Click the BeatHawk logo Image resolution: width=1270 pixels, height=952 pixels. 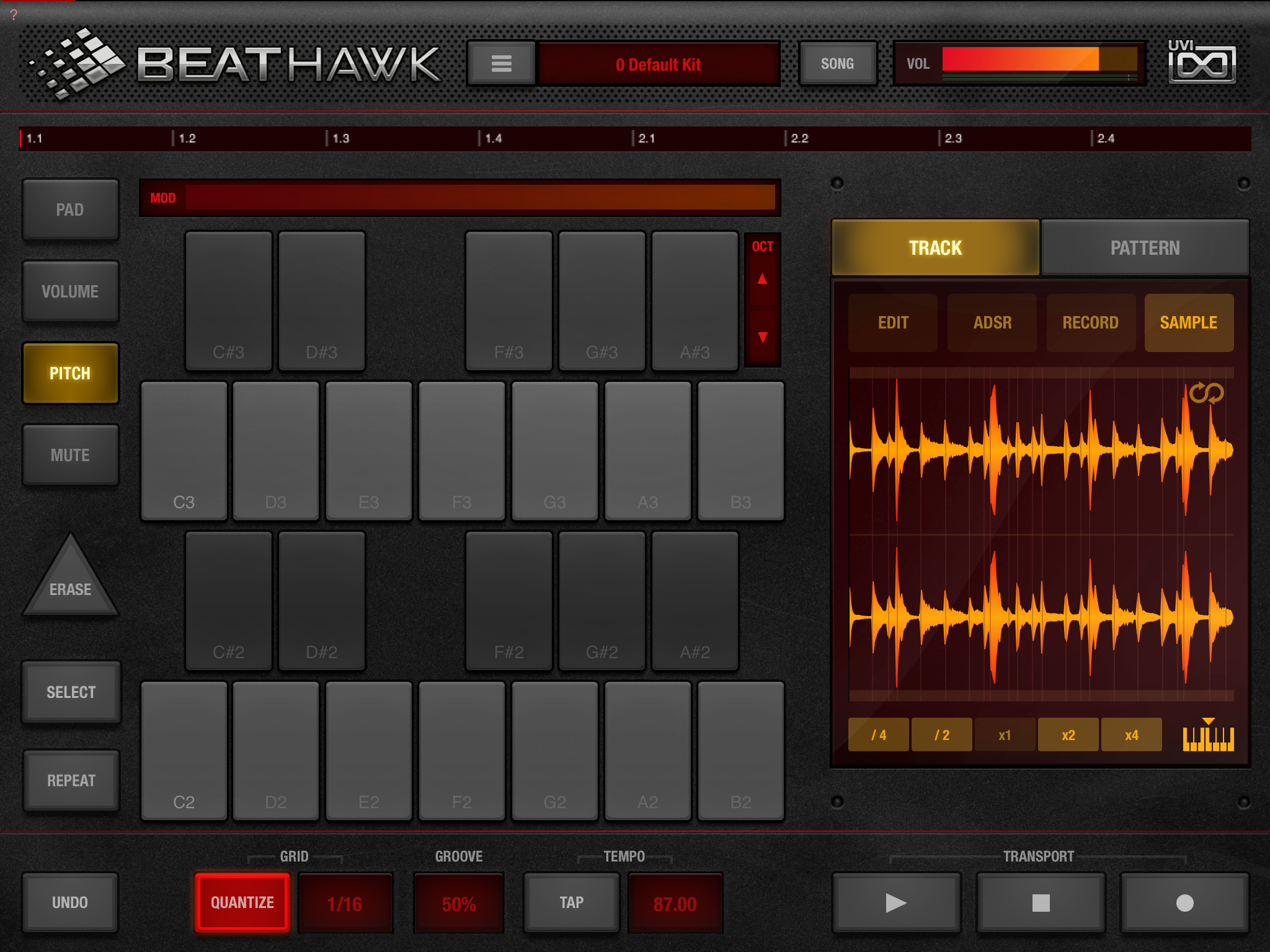tap(236, 63)
